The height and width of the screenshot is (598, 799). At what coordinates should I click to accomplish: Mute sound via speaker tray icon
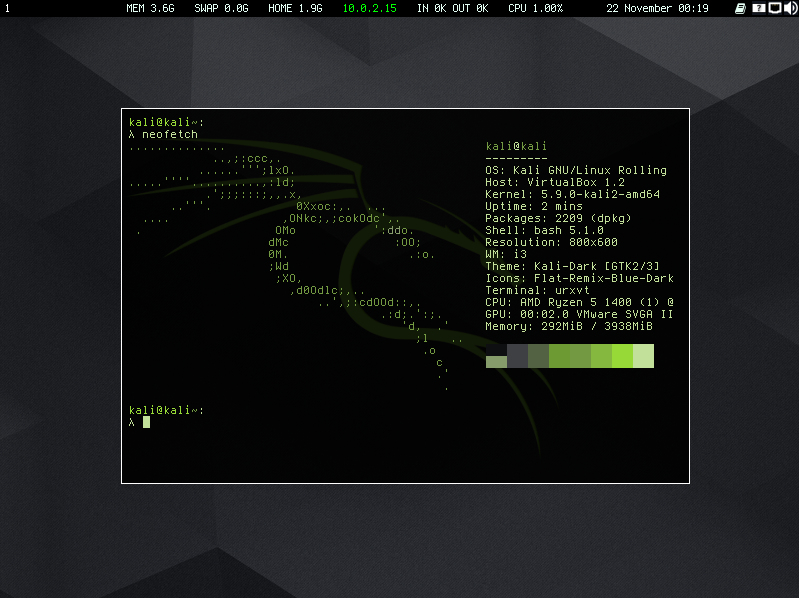pyautogui.click(x=789, y=8)
